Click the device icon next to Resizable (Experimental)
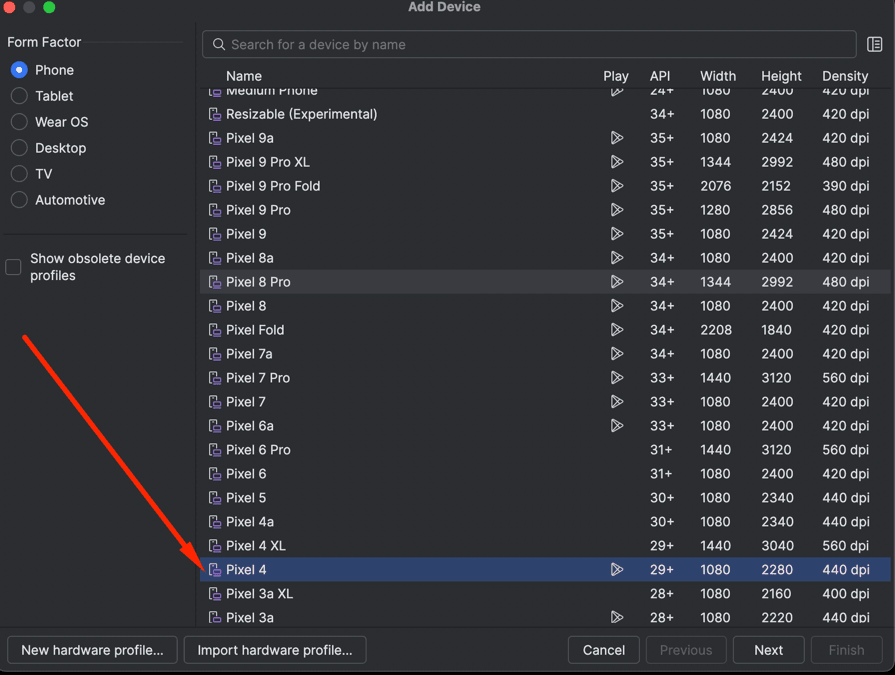This screenshot has height=675, width=895. click(x=214, y=114)
